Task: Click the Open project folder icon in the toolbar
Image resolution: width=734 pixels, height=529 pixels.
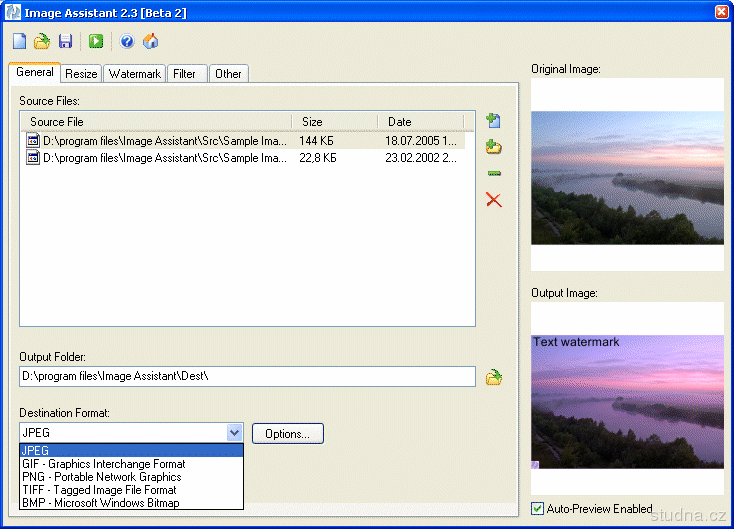Action: point(42,41)
